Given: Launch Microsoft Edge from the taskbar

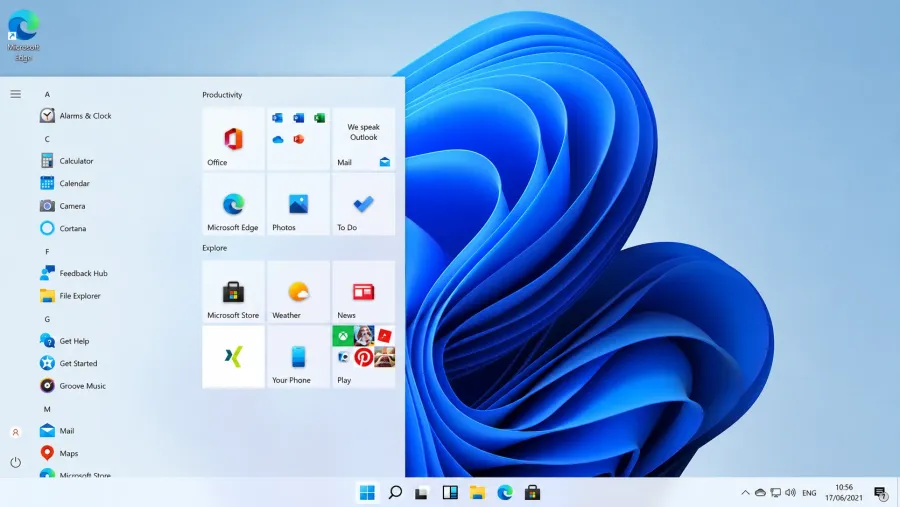Looking at the screenshot, I should tap(505, 493).
